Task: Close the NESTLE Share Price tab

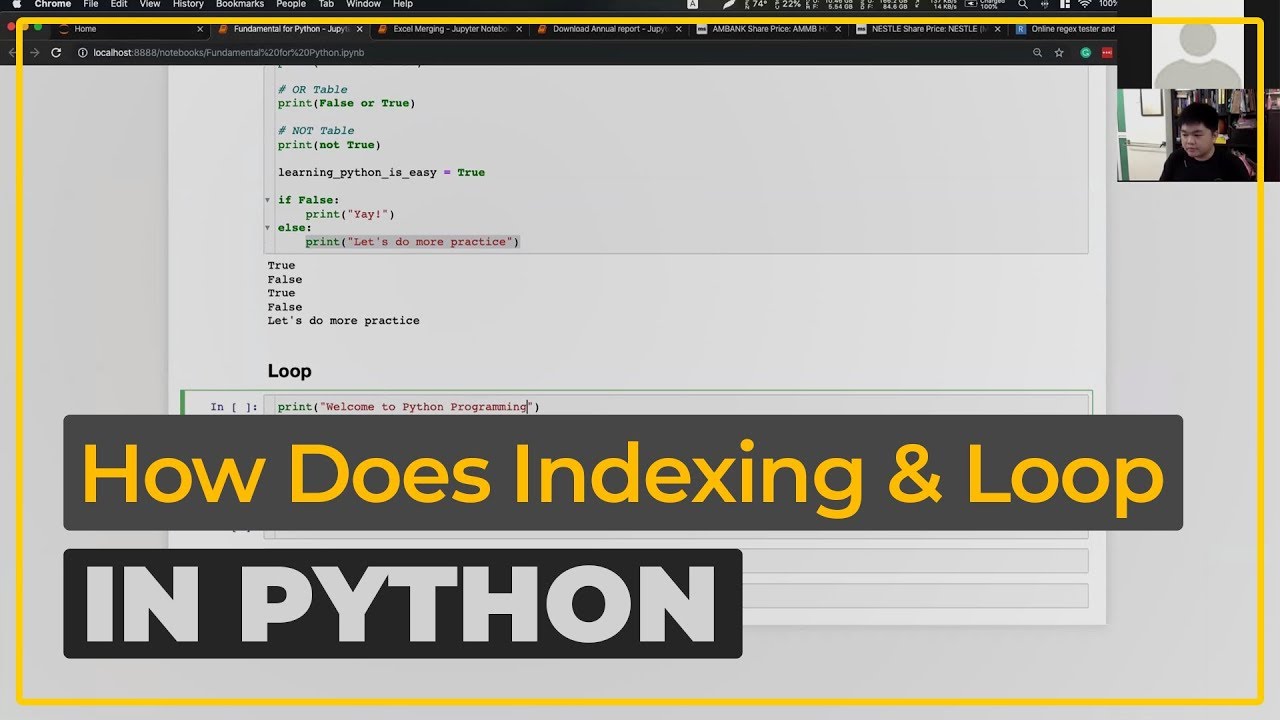Action: pyautogui.click(x=998, y=29)
